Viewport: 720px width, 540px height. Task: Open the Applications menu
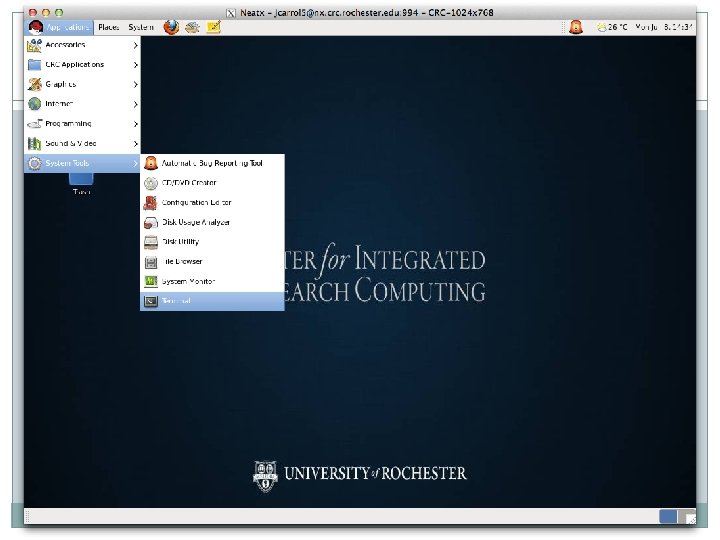(x=59, y=27)
